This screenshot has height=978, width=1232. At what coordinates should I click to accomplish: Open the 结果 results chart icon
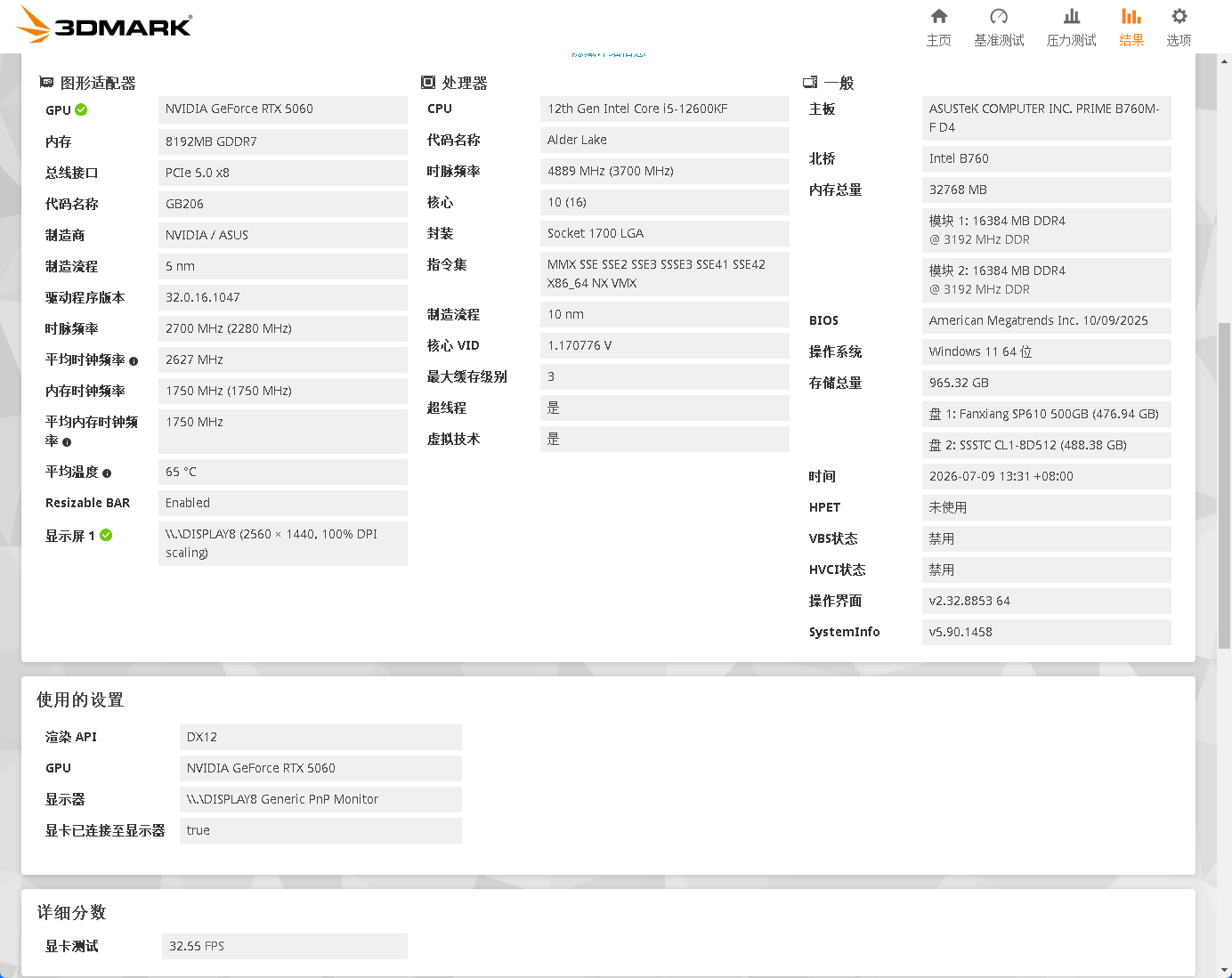coord(1131,16)
